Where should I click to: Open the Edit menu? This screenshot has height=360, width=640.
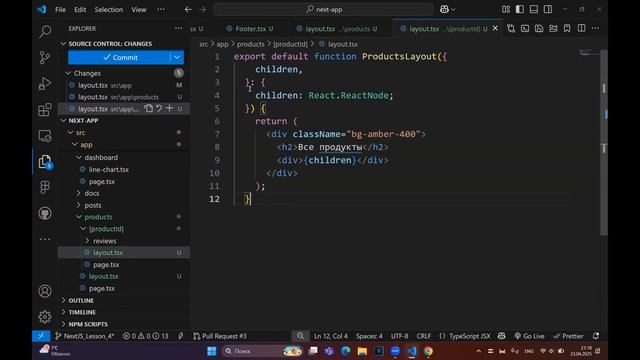coord(80,9)
